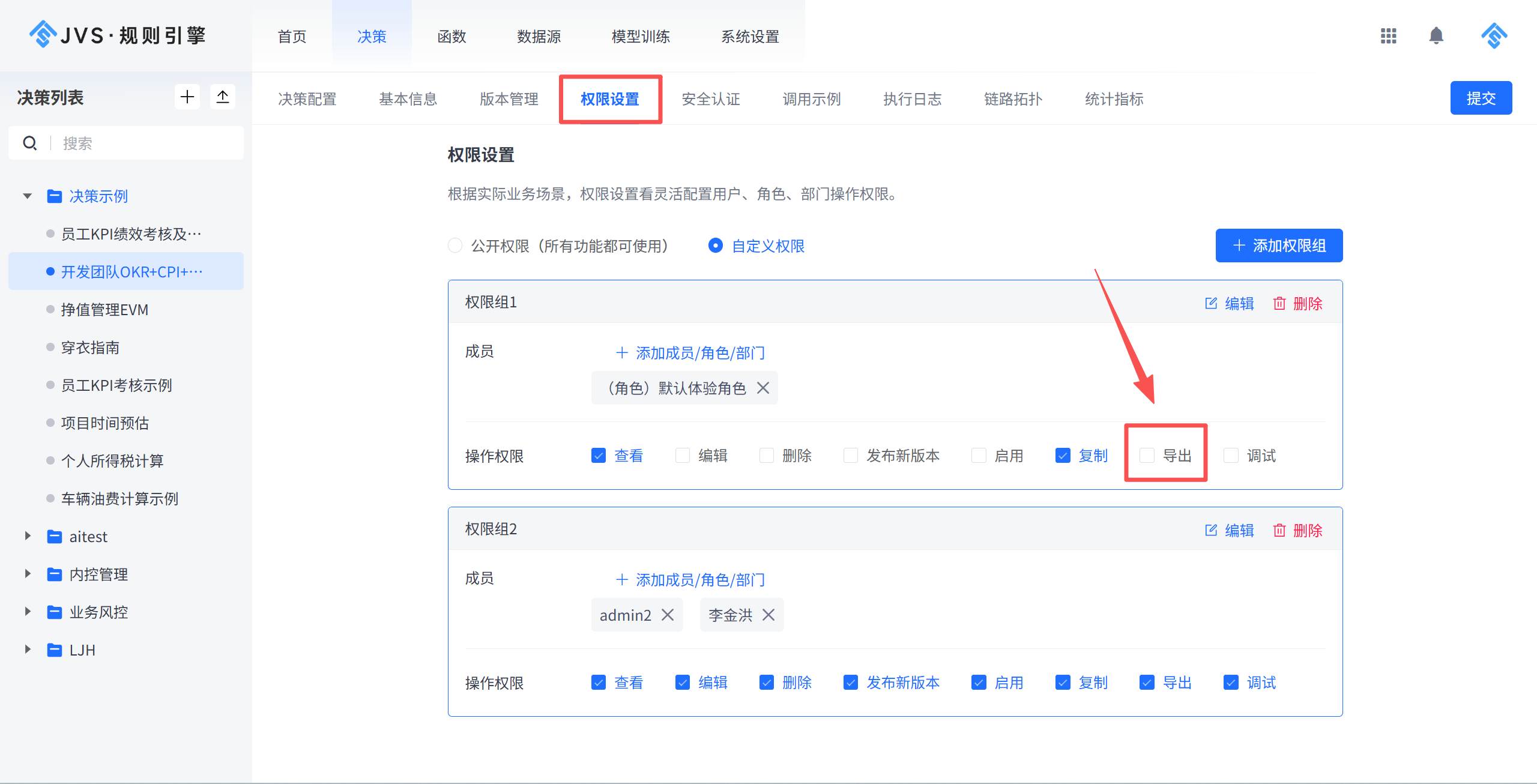
Task: Uncheck 复制 in 权限组1
Action: (x=1063, y=456)
